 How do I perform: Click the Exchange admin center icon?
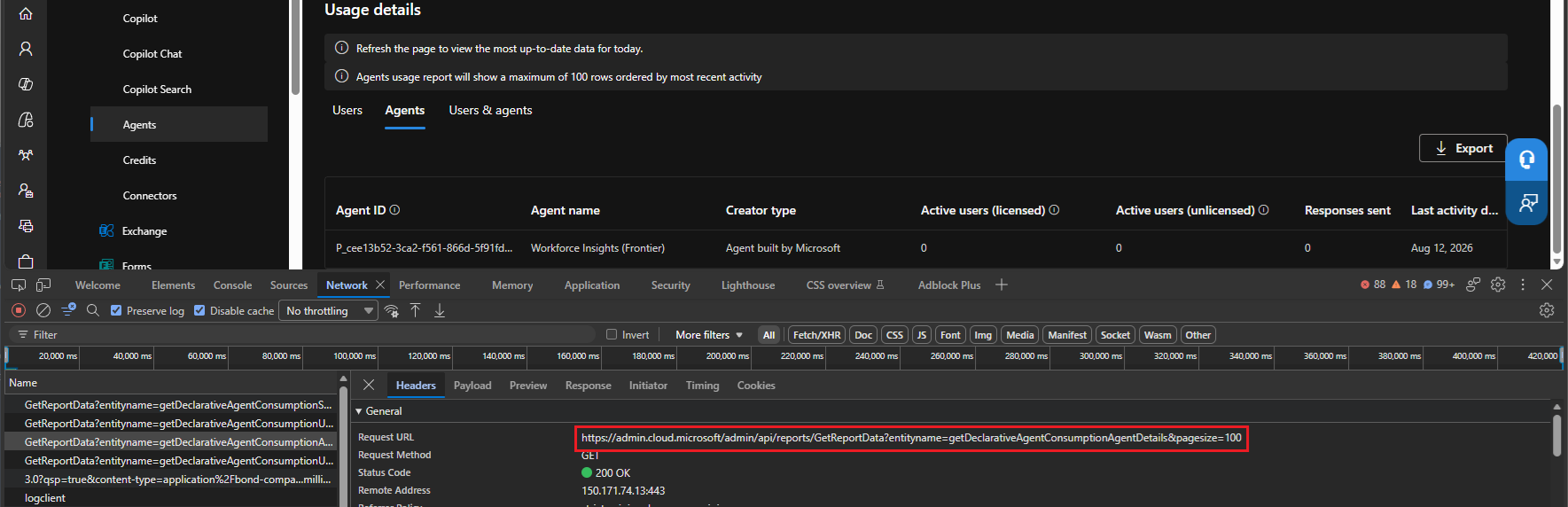click(106, 231)
